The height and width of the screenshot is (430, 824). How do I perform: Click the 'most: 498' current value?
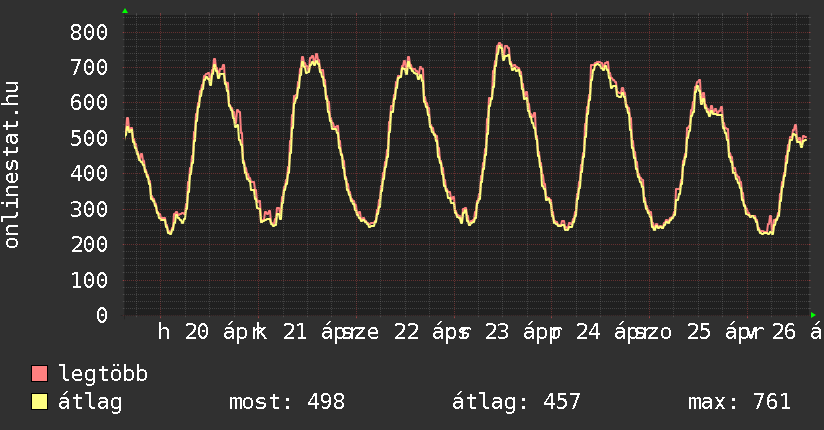[286, 402]
